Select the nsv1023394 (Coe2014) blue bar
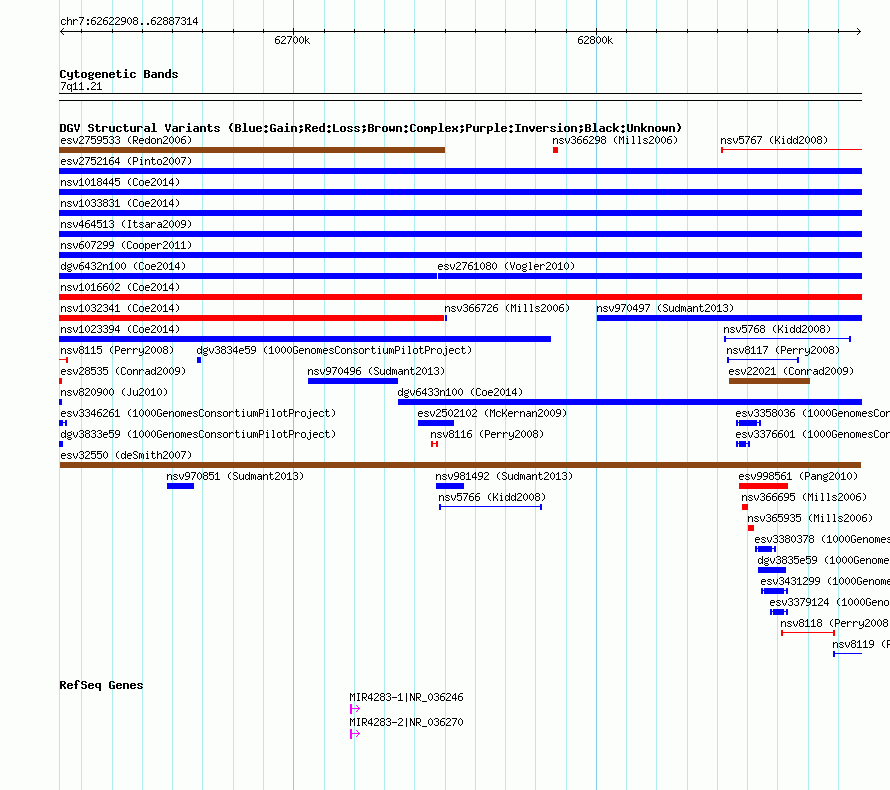 (305, 339)
